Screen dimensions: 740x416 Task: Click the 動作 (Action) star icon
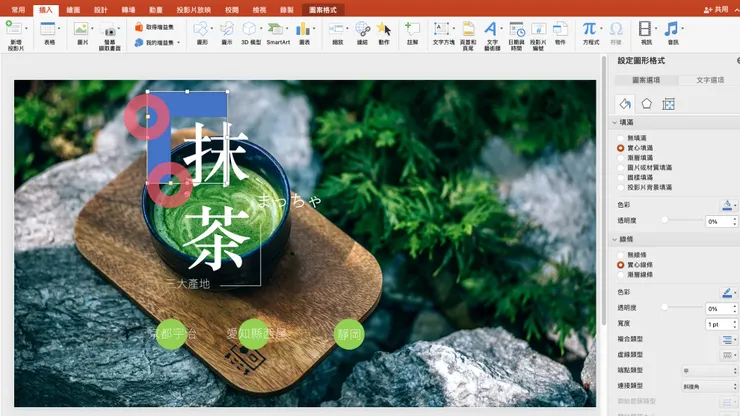pyautogui.click(x=384, y=29)
